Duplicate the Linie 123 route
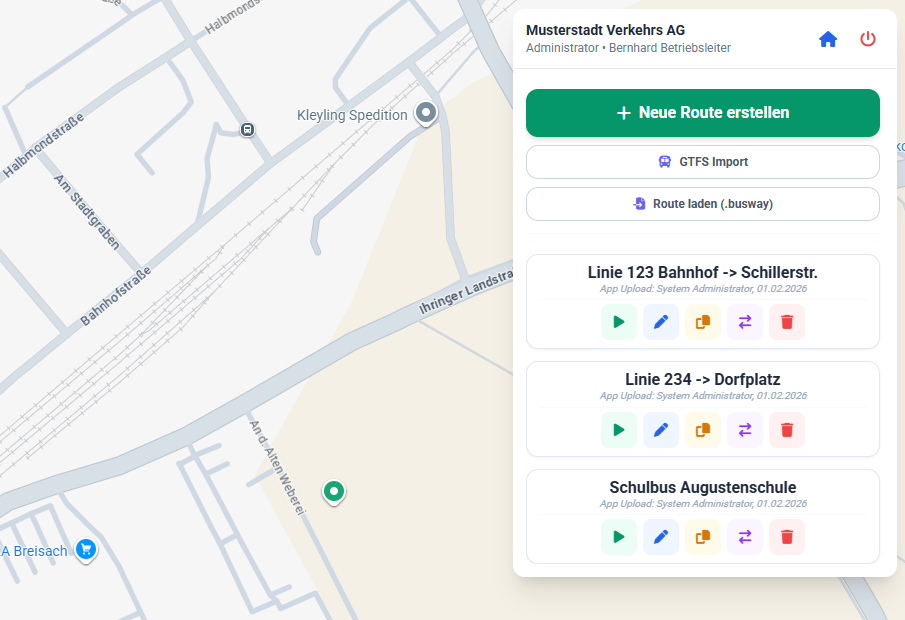The height and width of the screenshot is (620, 905). click(702, 322)
